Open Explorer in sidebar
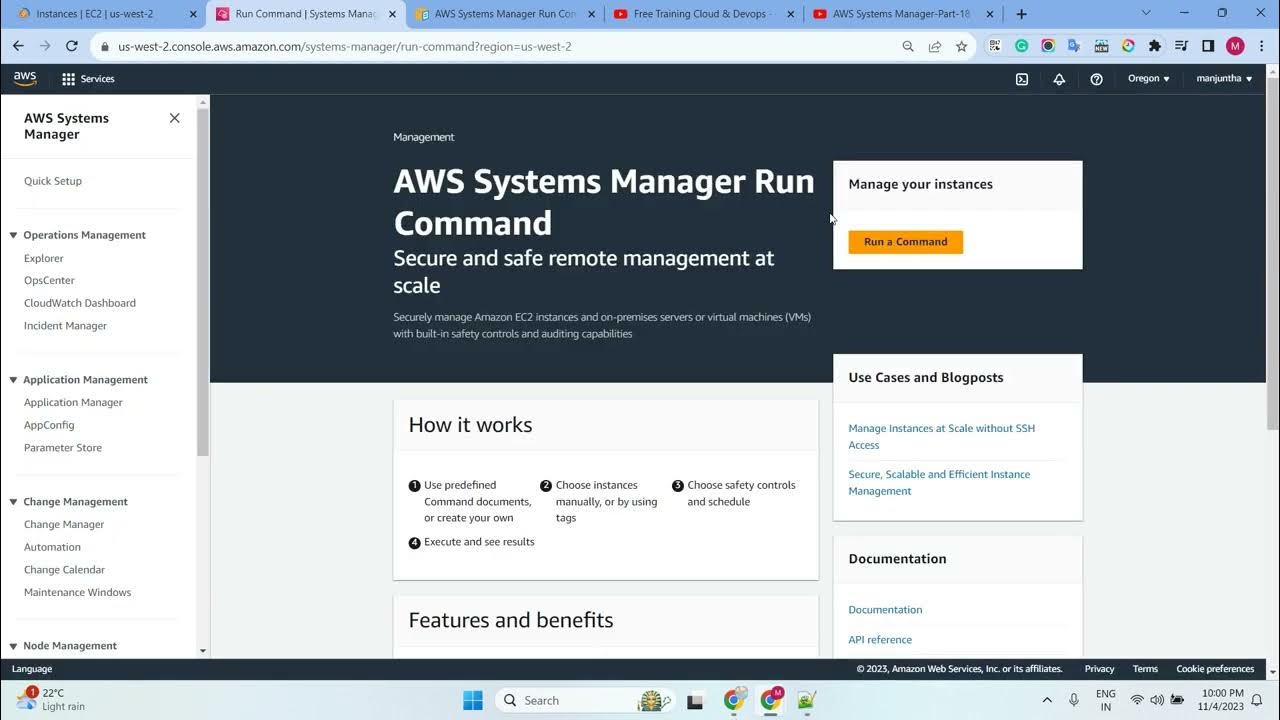This screenshot has width=1280, height=720. (44, 258)
